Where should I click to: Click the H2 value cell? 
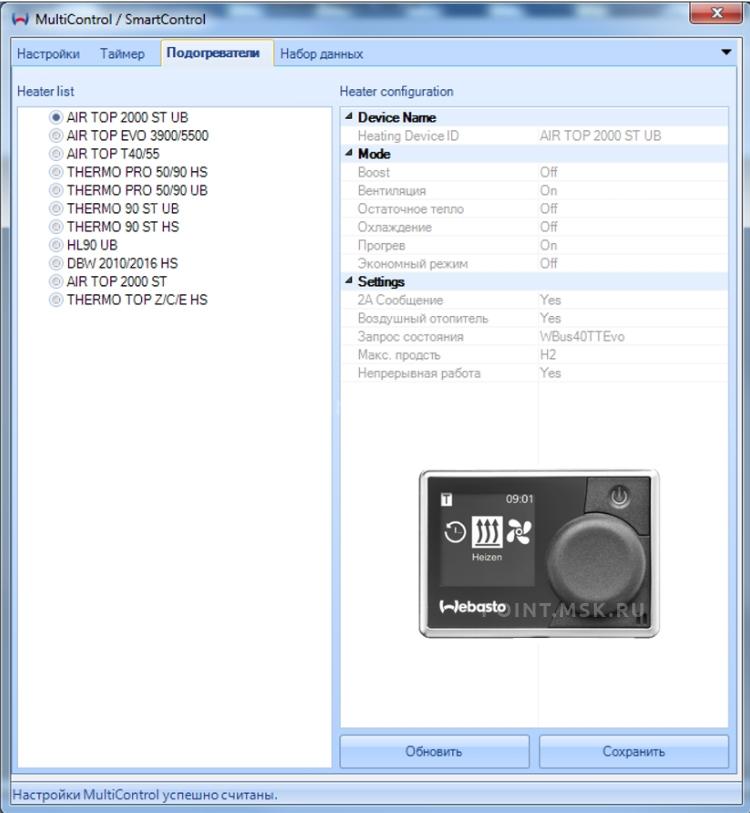coord(633,355)
